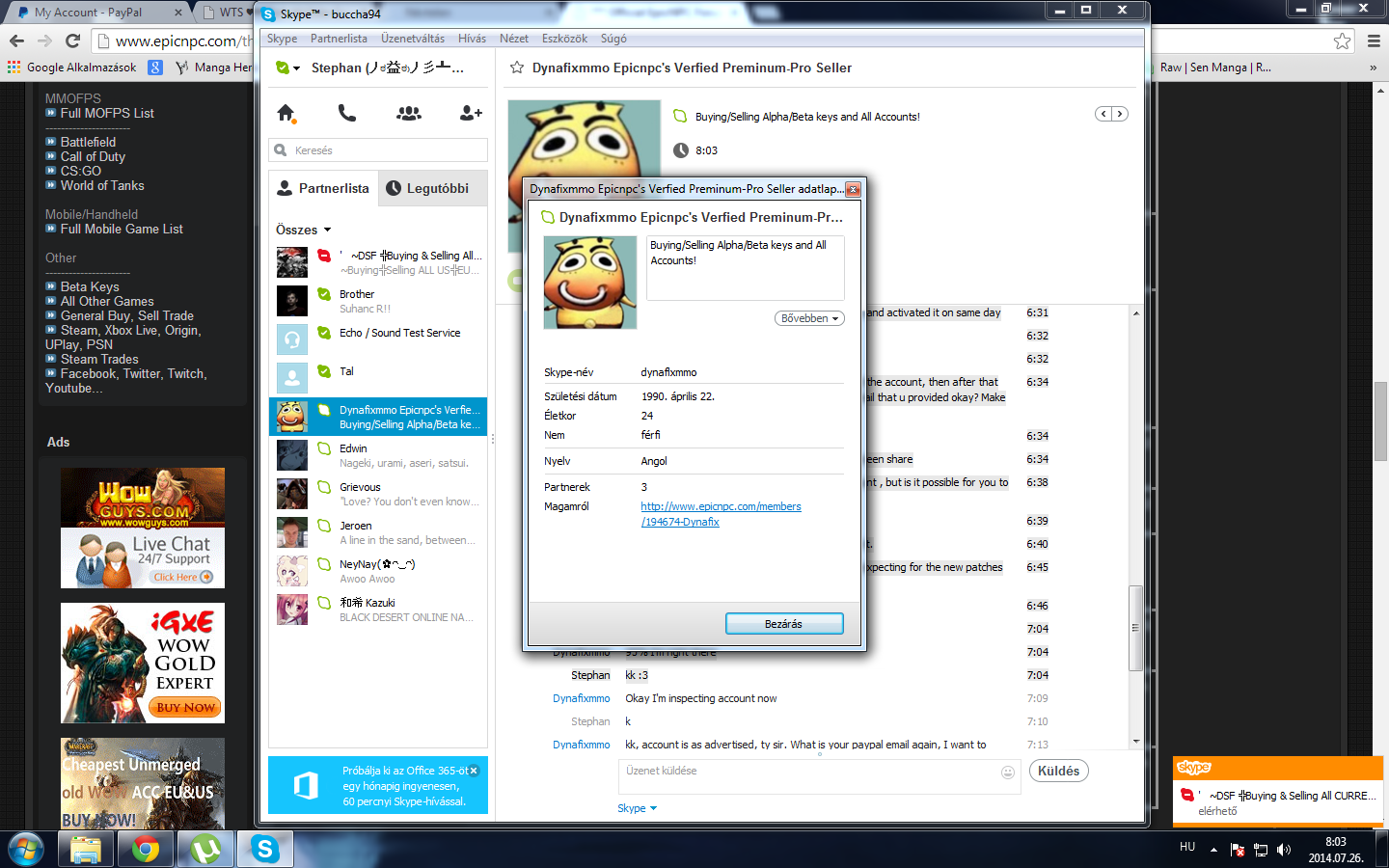Click the Skype taskbar icon
1389x868 pixels.
point(265,849)
